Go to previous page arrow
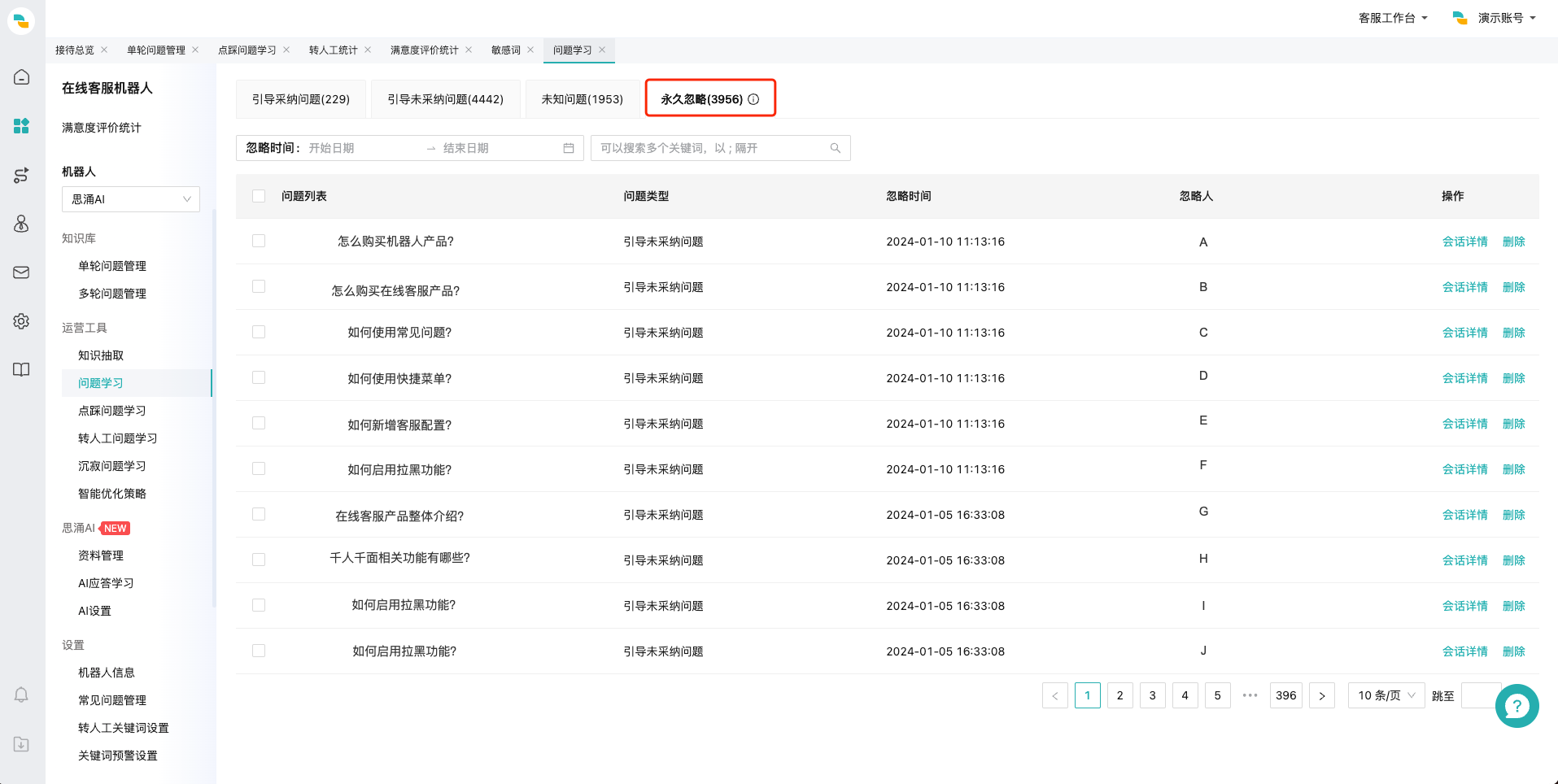1558x784 pixels. coord(1055,695)
